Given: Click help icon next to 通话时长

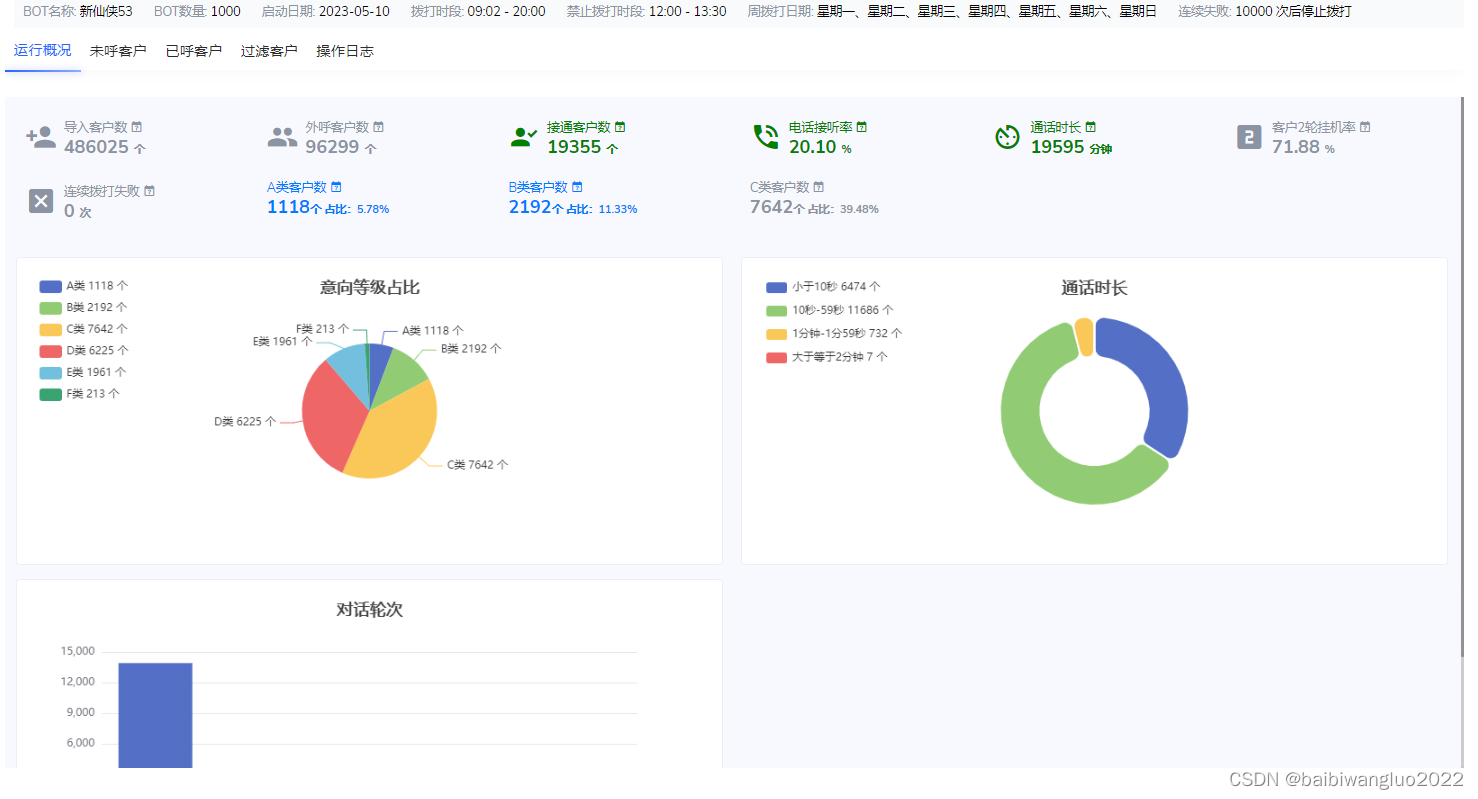Looking at the screenshot, I should pyautogui.click(x=1091, y=127).
